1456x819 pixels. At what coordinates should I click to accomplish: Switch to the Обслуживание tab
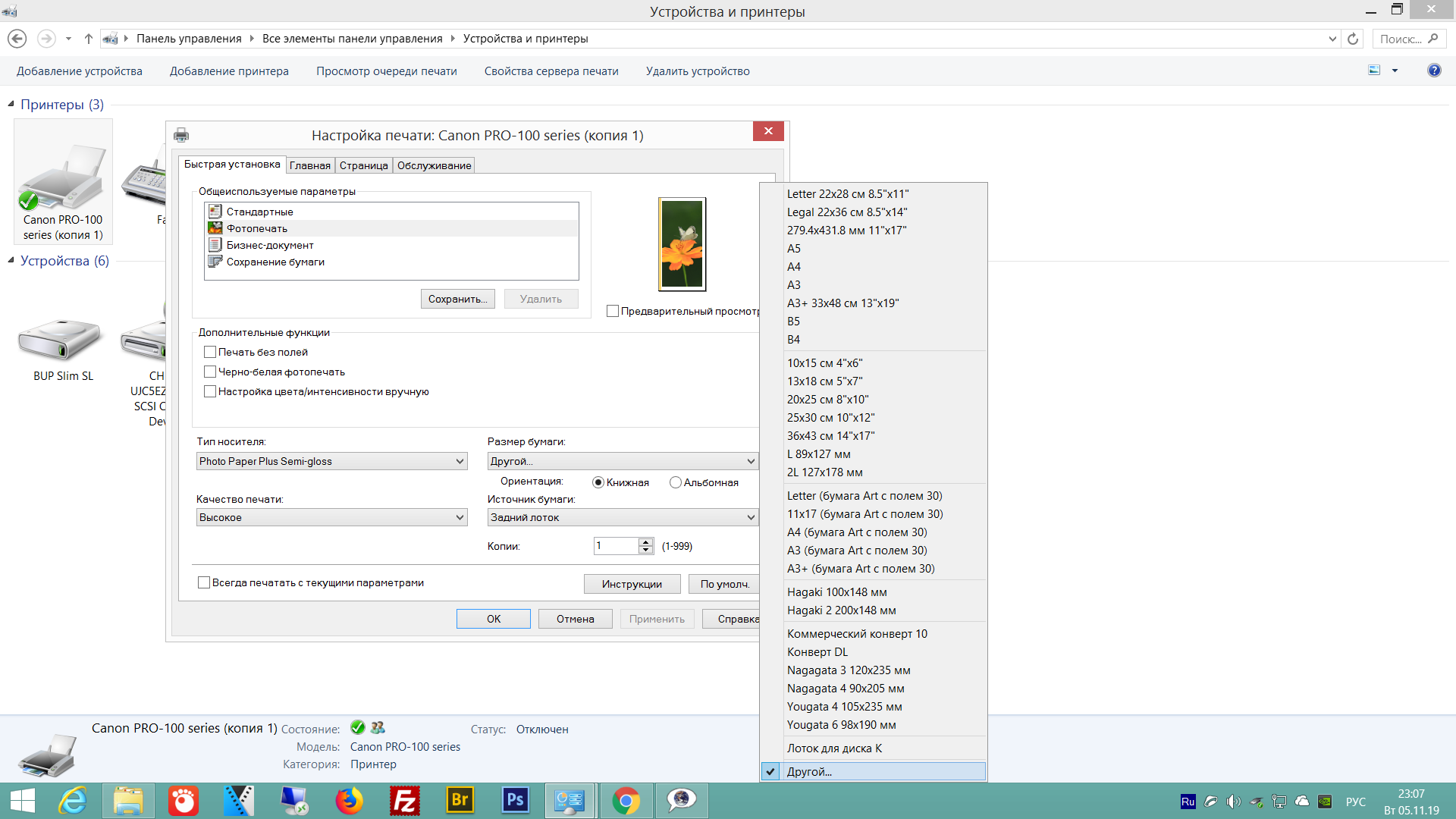pos(435,165)
